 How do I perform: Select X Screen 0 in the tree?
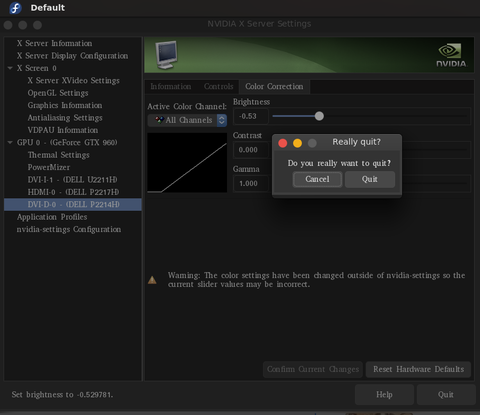[37, 68]
